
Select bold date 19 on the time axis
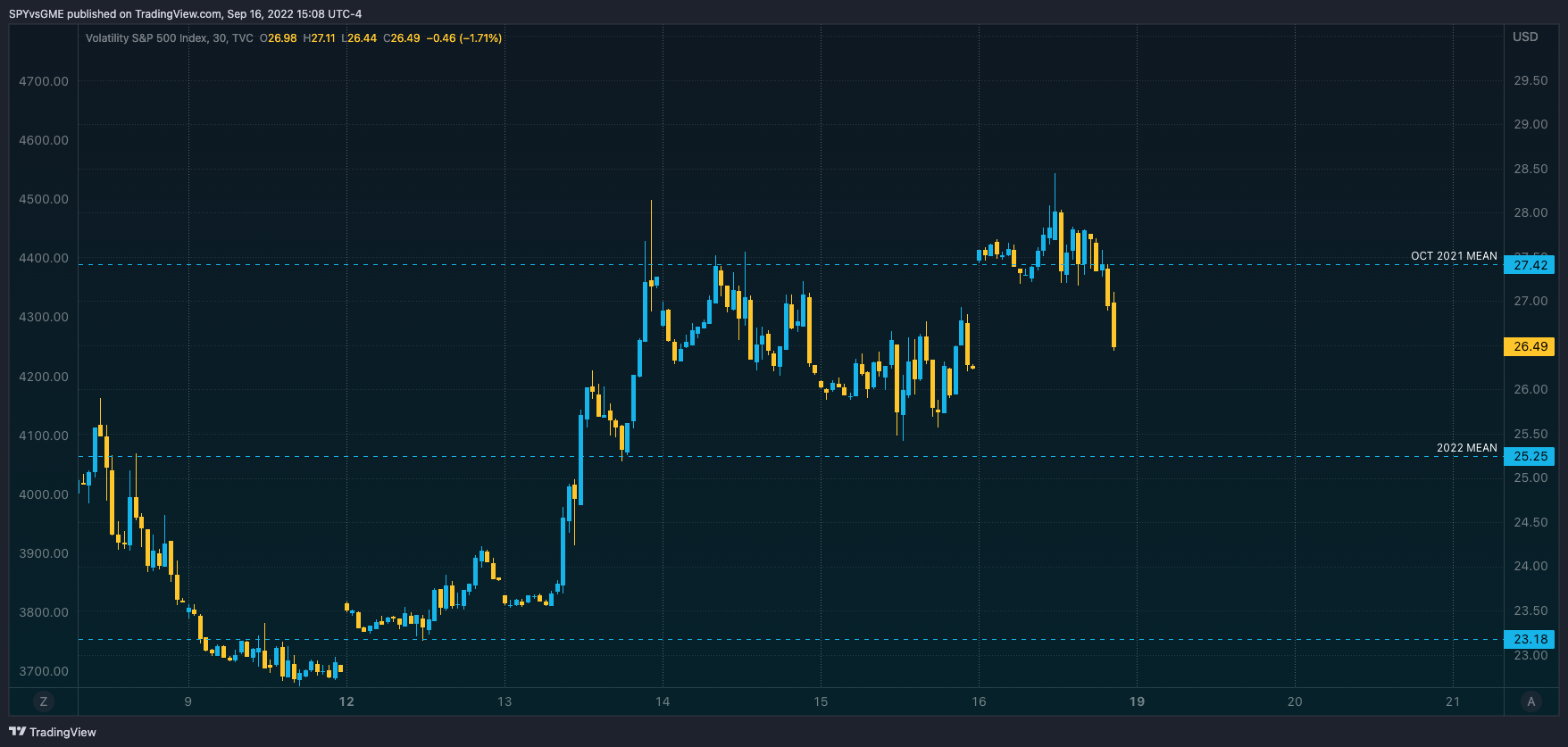pos(1137,701)
